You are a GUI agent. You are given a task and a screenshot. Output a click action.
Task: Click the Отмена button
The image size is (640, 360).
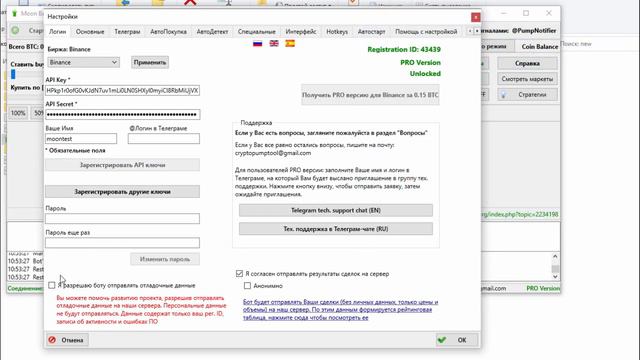pyautogui.click(x=67, y=340)
